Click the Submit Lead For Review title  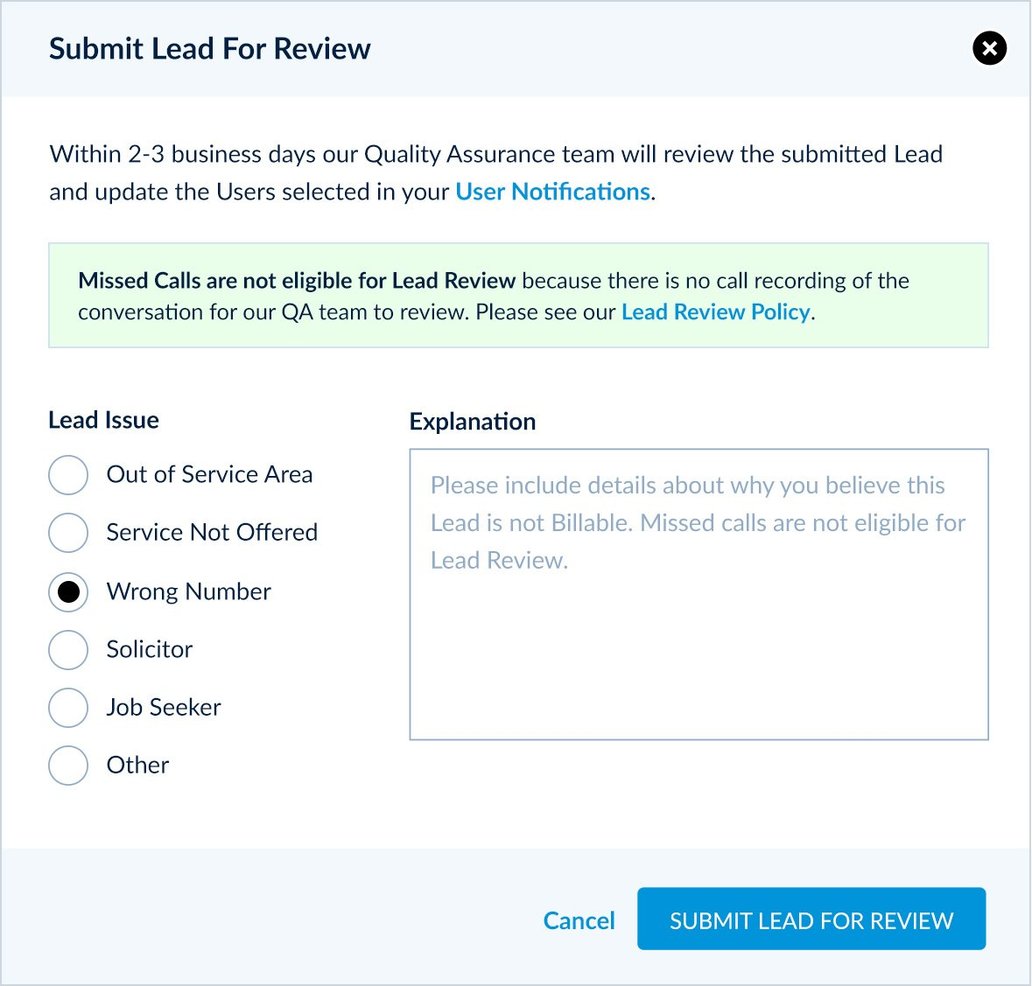210,48
